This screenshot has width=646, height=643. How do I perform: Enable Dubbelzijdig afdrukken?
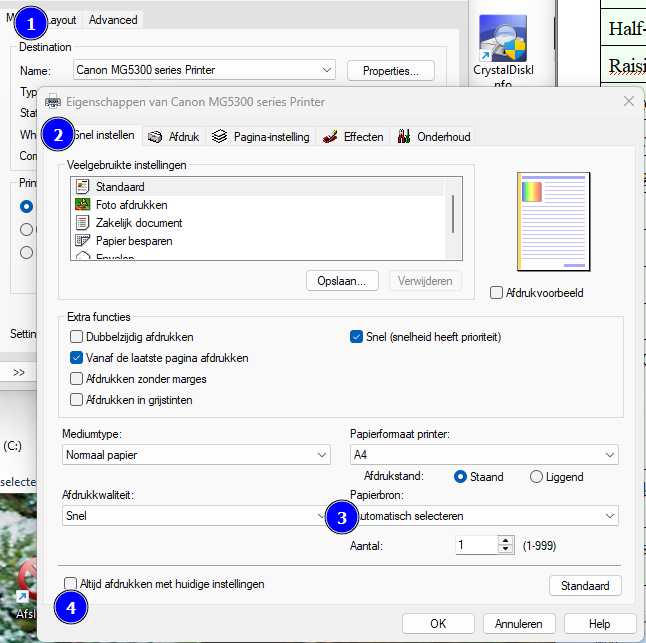[x=76, y=337]
